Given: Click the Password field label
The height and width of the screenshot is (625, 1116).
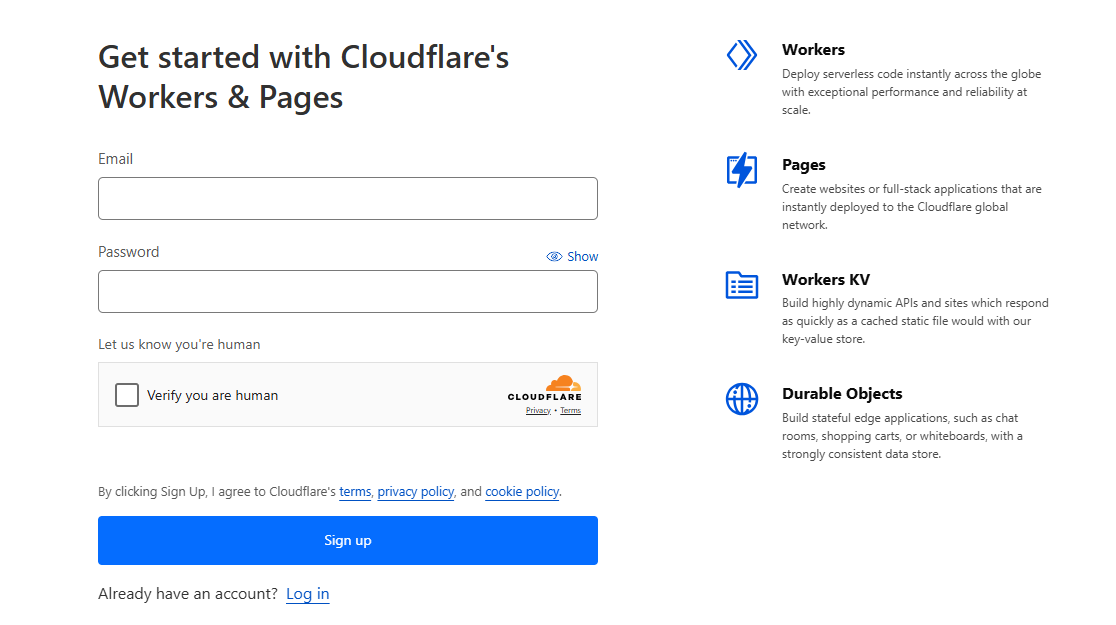Looking at the screenshot, I should [x=129, y=252].
